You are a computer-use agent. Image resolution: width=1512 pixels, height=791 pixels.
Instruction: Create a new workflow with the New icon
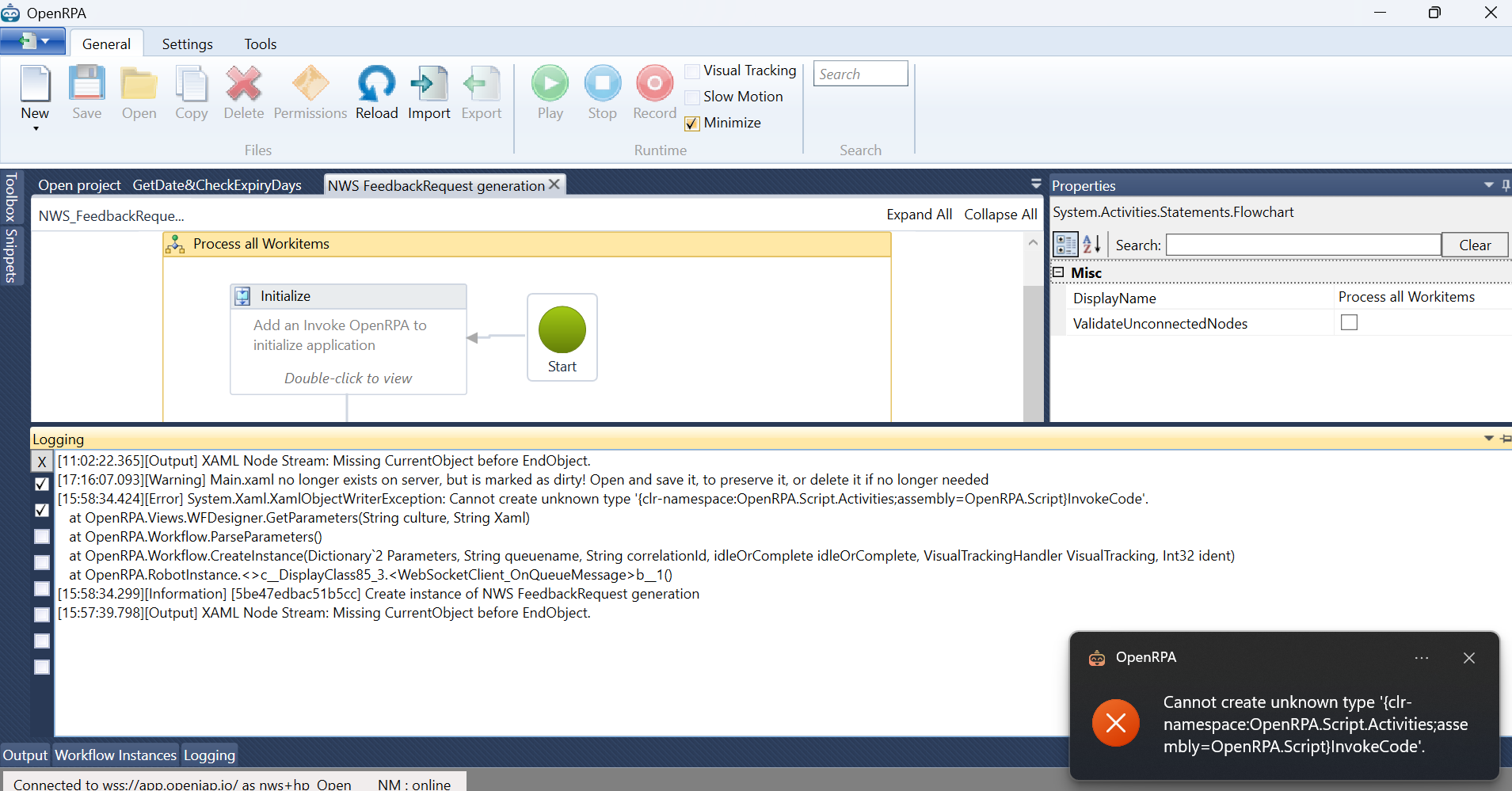(35, 84)
